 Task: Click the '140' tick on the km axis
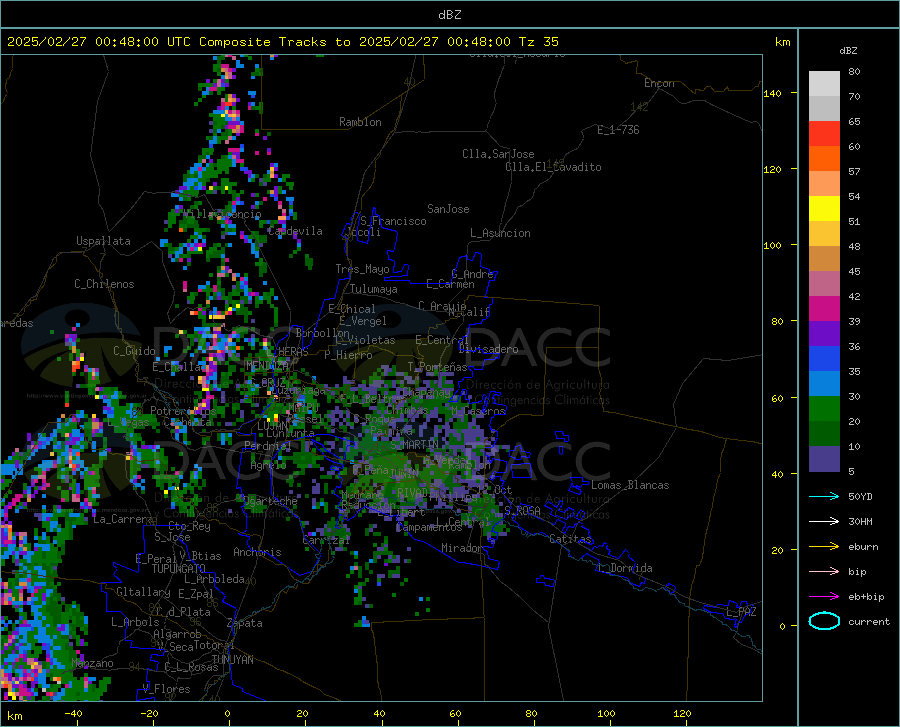[x=772, y=93]
